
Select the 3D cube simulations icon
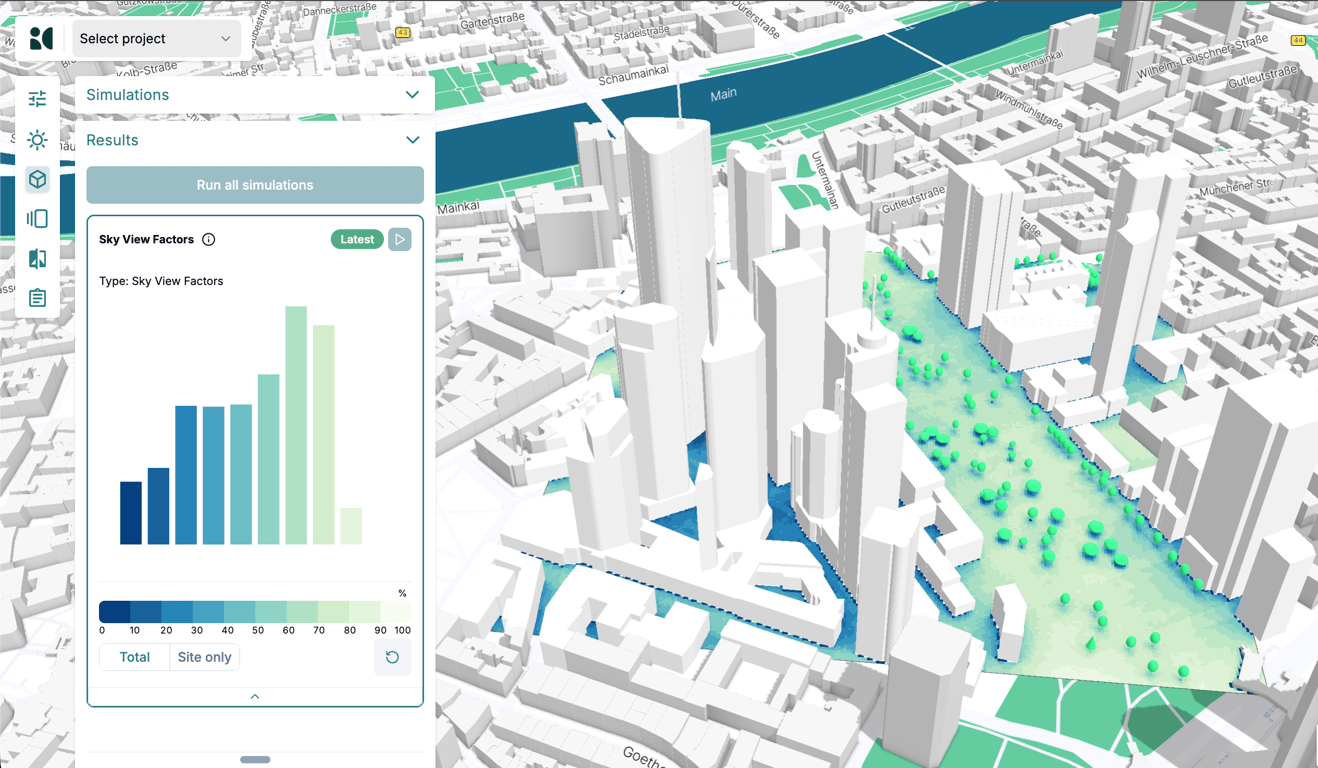coord(37,179)
